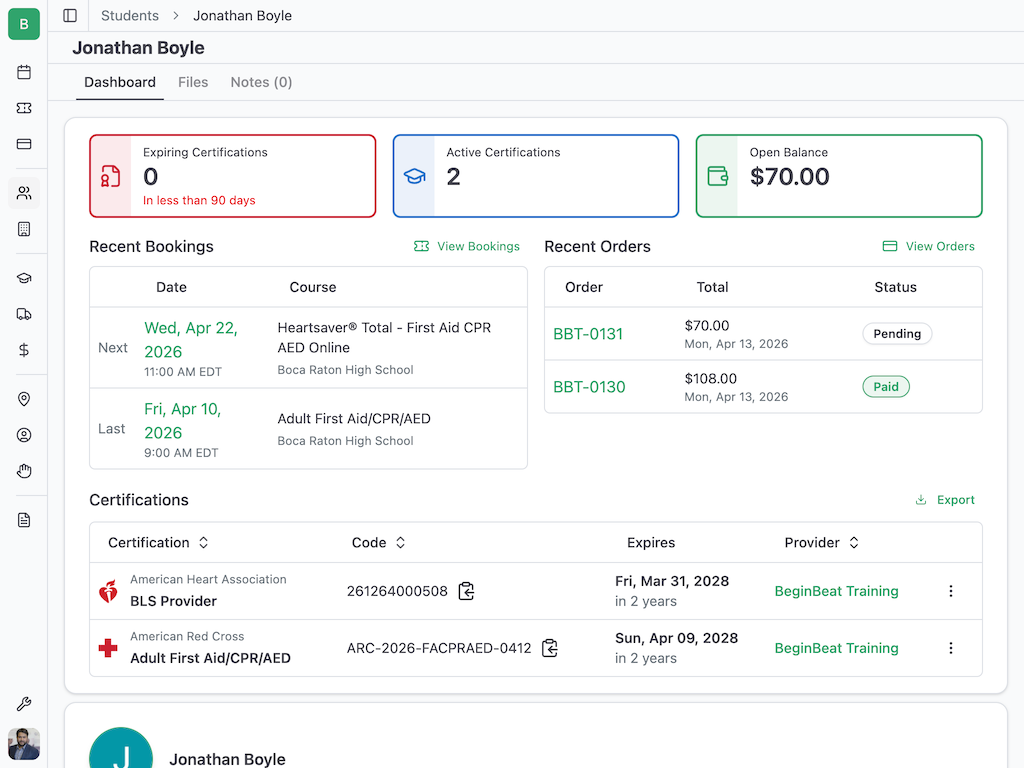Open the map pin locations icon in sidebar
Image resolution: width=1024 pixels, height=768 pixels.
(x=24, y=399)
